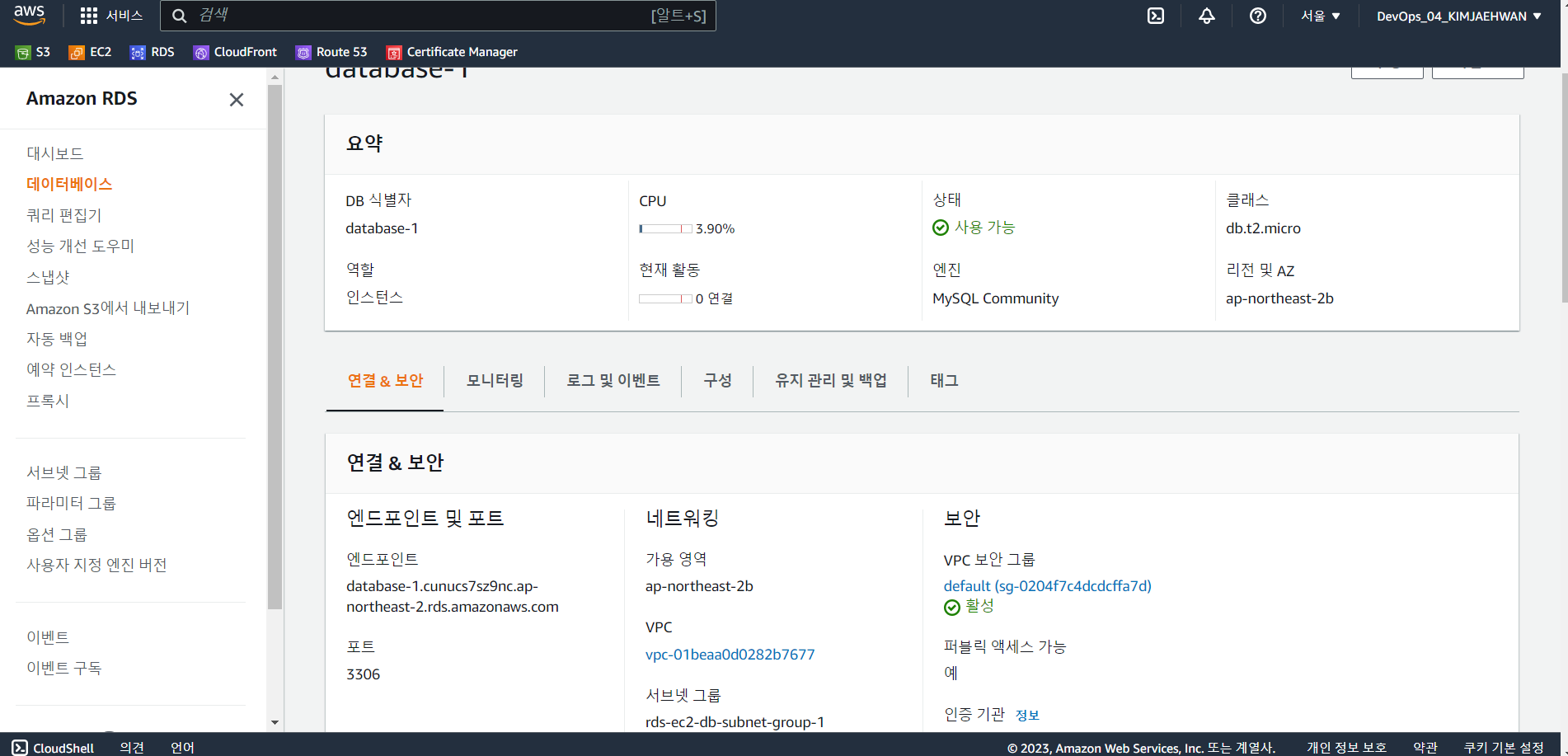
Task: Click the sidebar scroll down arrow
Action: (x=275, y=722)
